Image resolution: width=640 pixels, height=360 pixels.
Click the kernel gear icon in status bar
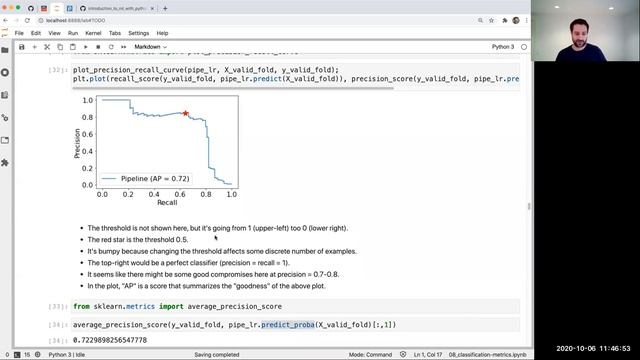click(x=38, y=355)
